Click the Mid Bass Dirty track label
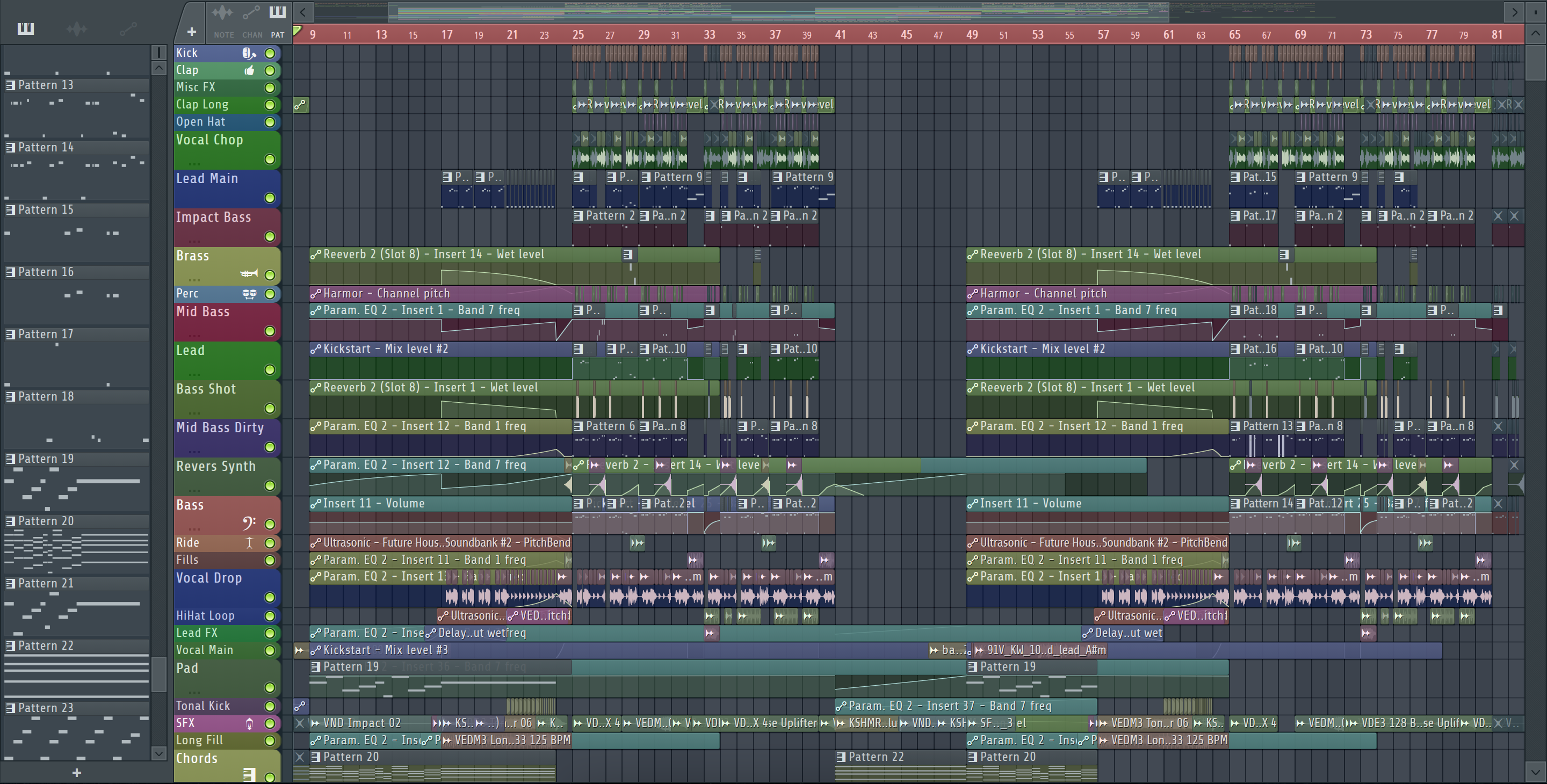The width and height of the screenshot is (1547, 784). 220,428
